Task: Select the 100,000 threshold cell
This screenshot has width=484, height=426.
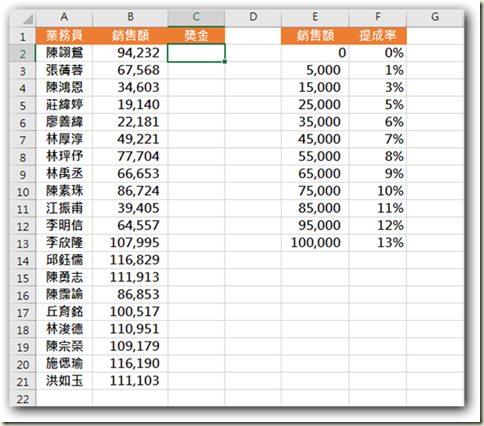Action: click(x=315, y=243)
